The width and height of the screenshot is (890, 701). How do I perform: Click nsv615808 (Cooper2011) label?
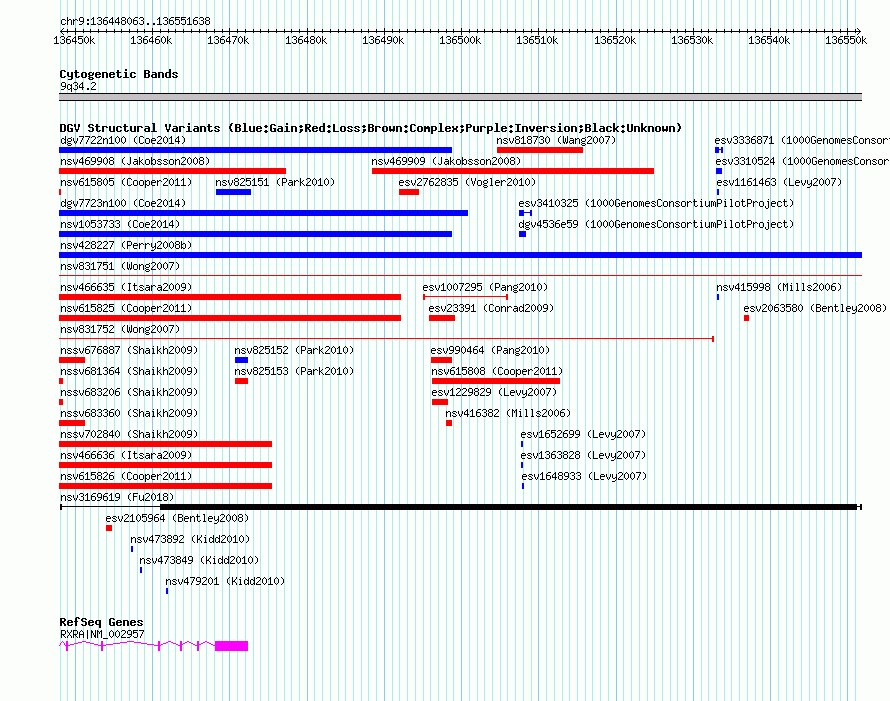coord(497,371)
